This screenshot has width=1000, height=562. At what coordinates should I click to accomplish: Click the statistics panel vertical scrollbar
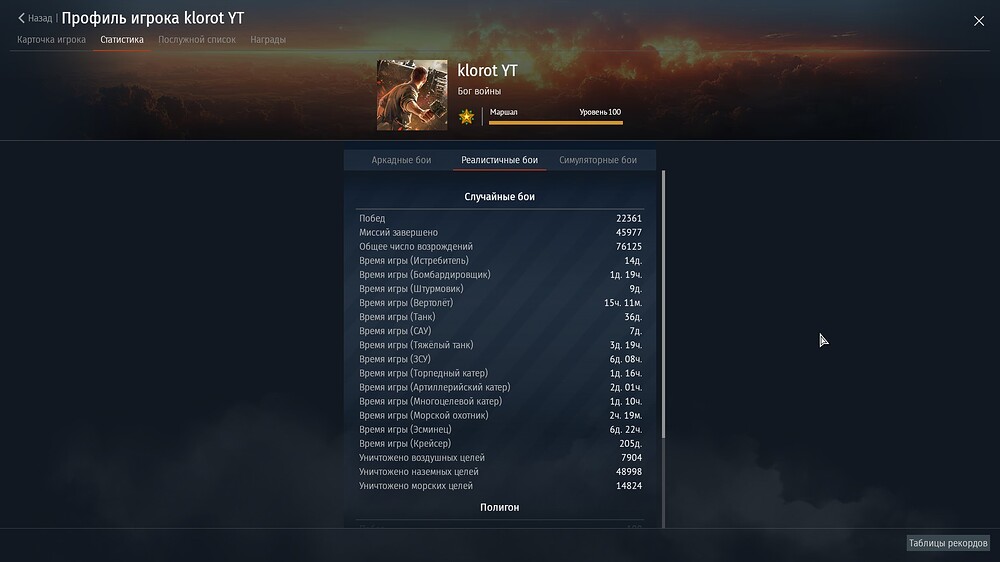click(x=663, y=304)
